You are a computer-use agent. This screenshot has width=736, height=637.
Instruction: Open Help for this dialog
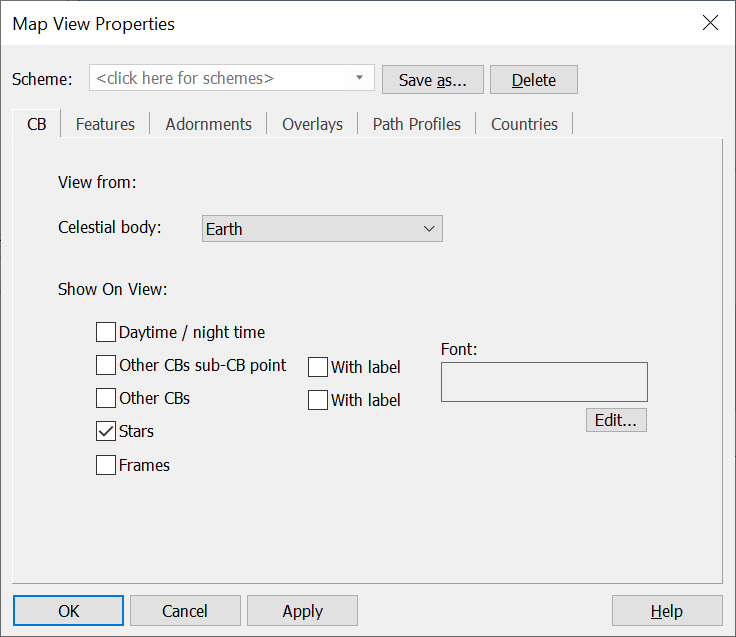pyautogui.click(x=666, y=611)
